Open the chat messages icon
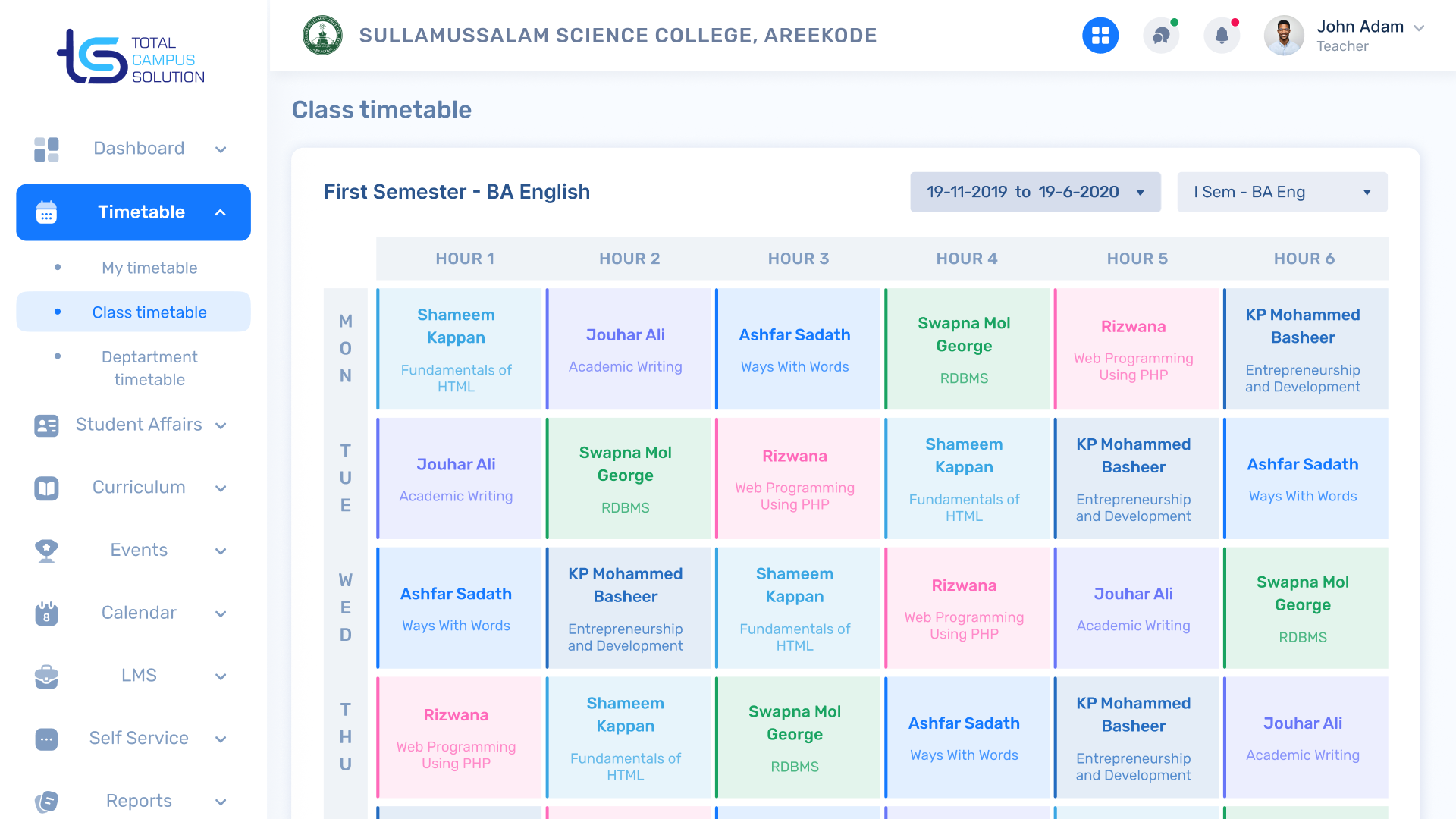1456x819 pixels. pyautogui.click(x=1161, y=36)
